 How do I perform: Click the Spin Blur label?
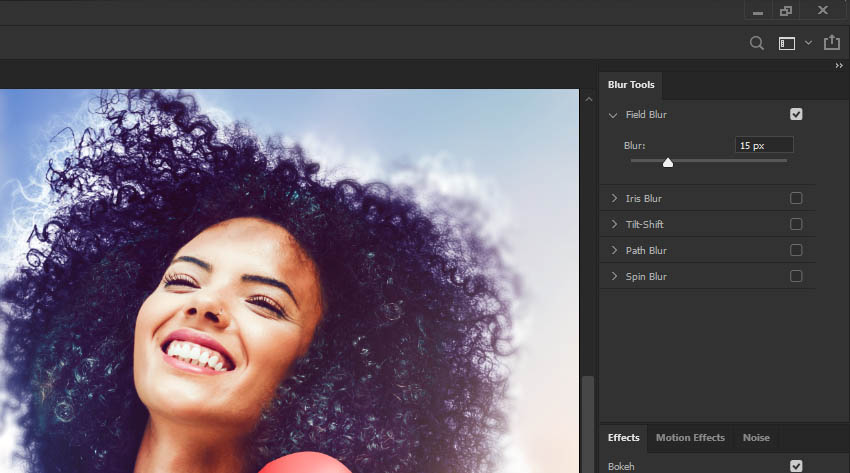click(646, 277)
